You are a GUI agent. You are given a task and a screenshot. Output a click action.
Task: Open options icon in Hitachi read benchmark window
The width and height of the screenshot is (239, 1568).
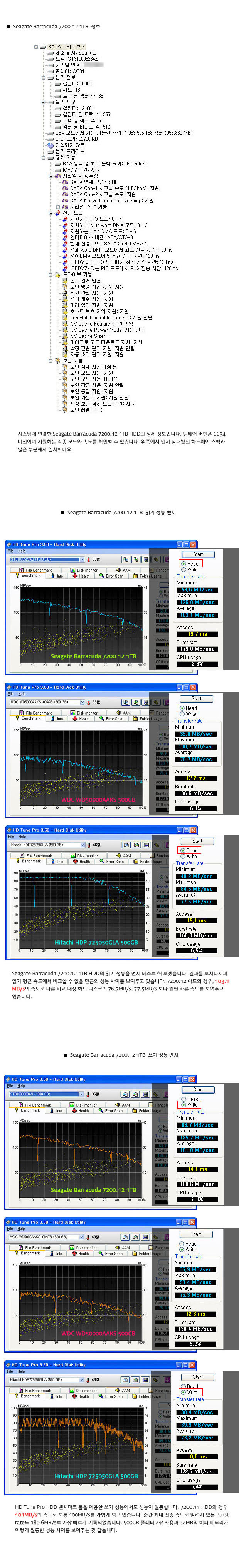click(156, 845)
